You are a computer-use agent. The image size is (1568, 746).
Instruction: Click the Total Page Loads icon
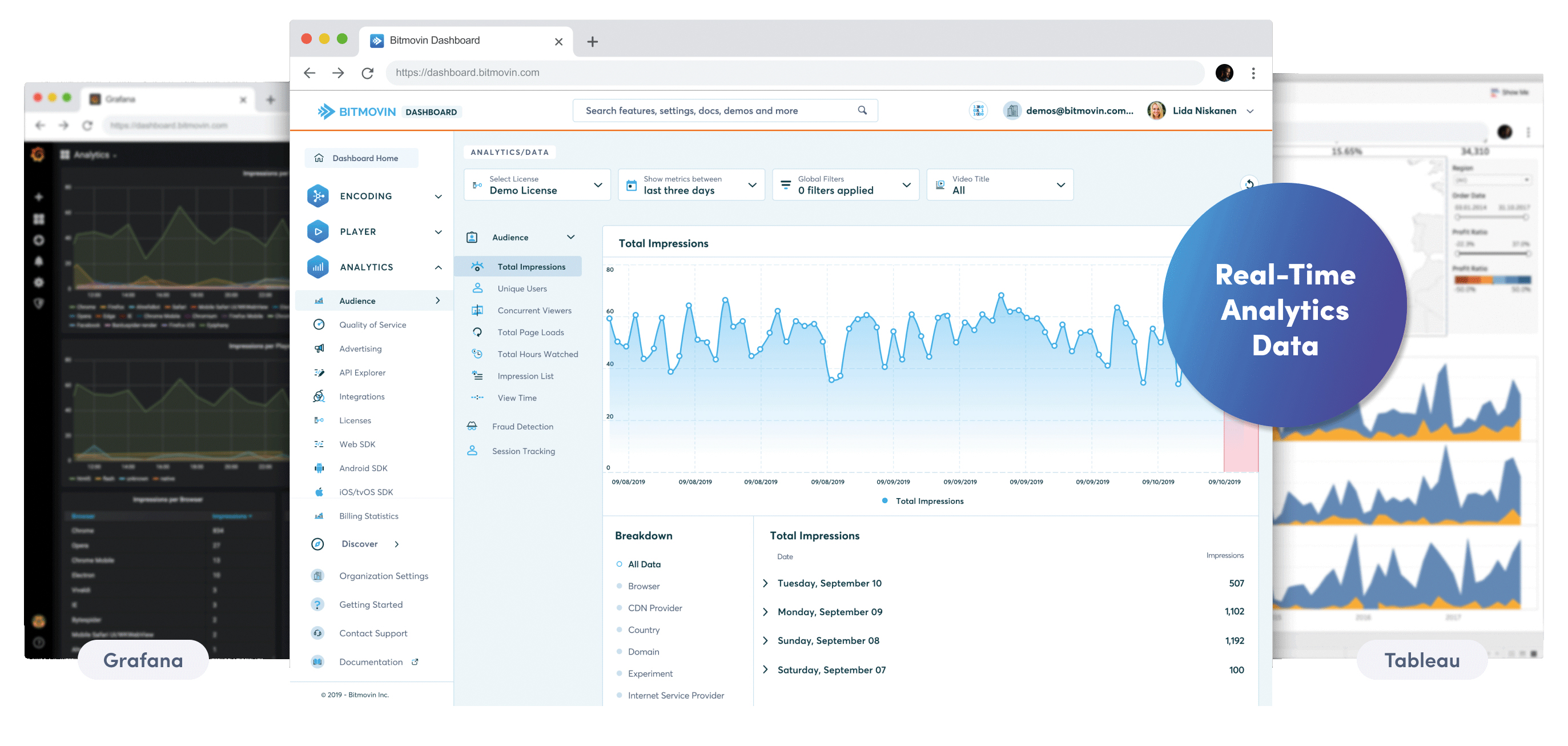(477, 332)
